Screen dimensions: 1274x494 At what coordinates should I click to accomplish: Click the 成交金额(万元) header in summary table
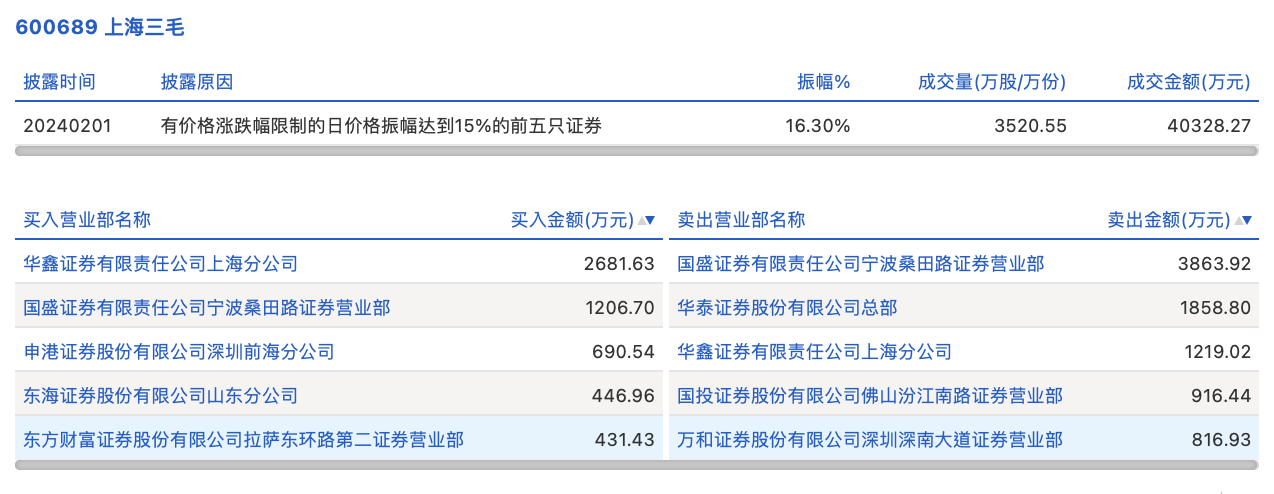point(1188,82)
